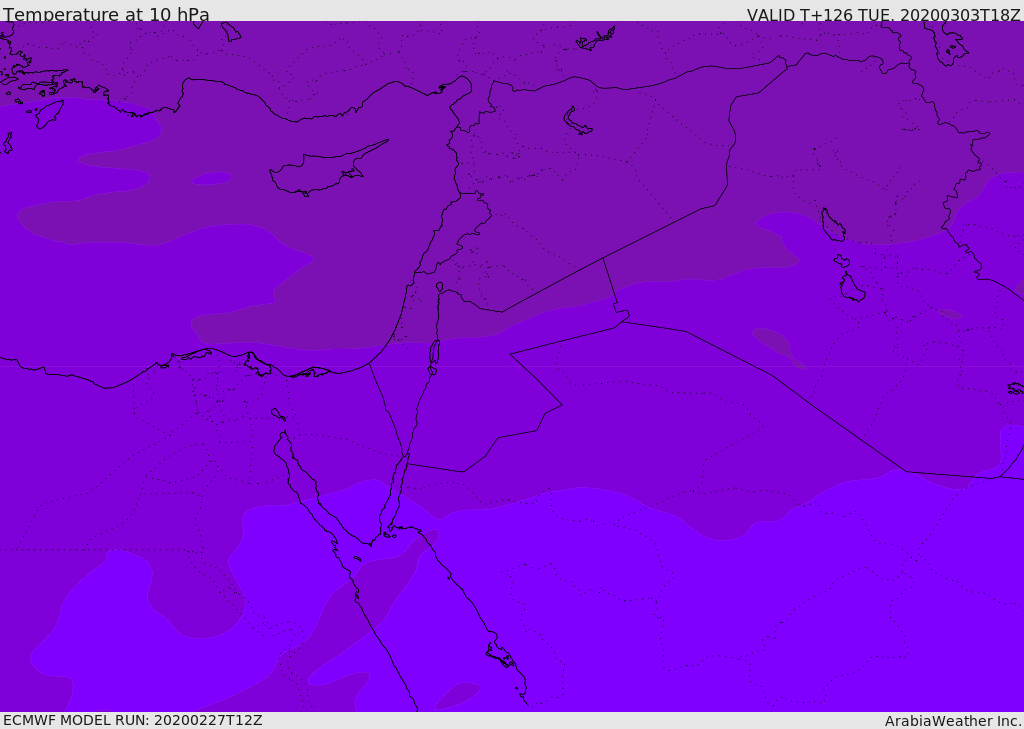1024x729 pixels.
Task: Click the 'Temperature at 10 hPa' title
Action: [106, 14]
